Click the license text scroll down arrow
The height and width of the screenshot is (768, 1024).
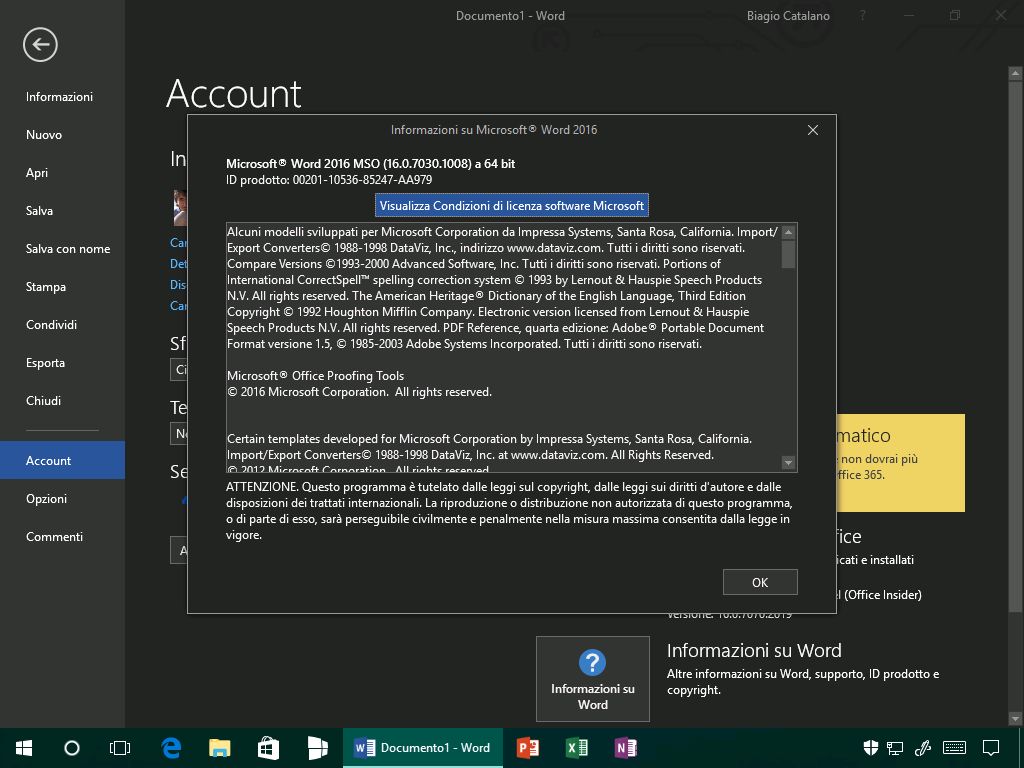coord(788,463)
